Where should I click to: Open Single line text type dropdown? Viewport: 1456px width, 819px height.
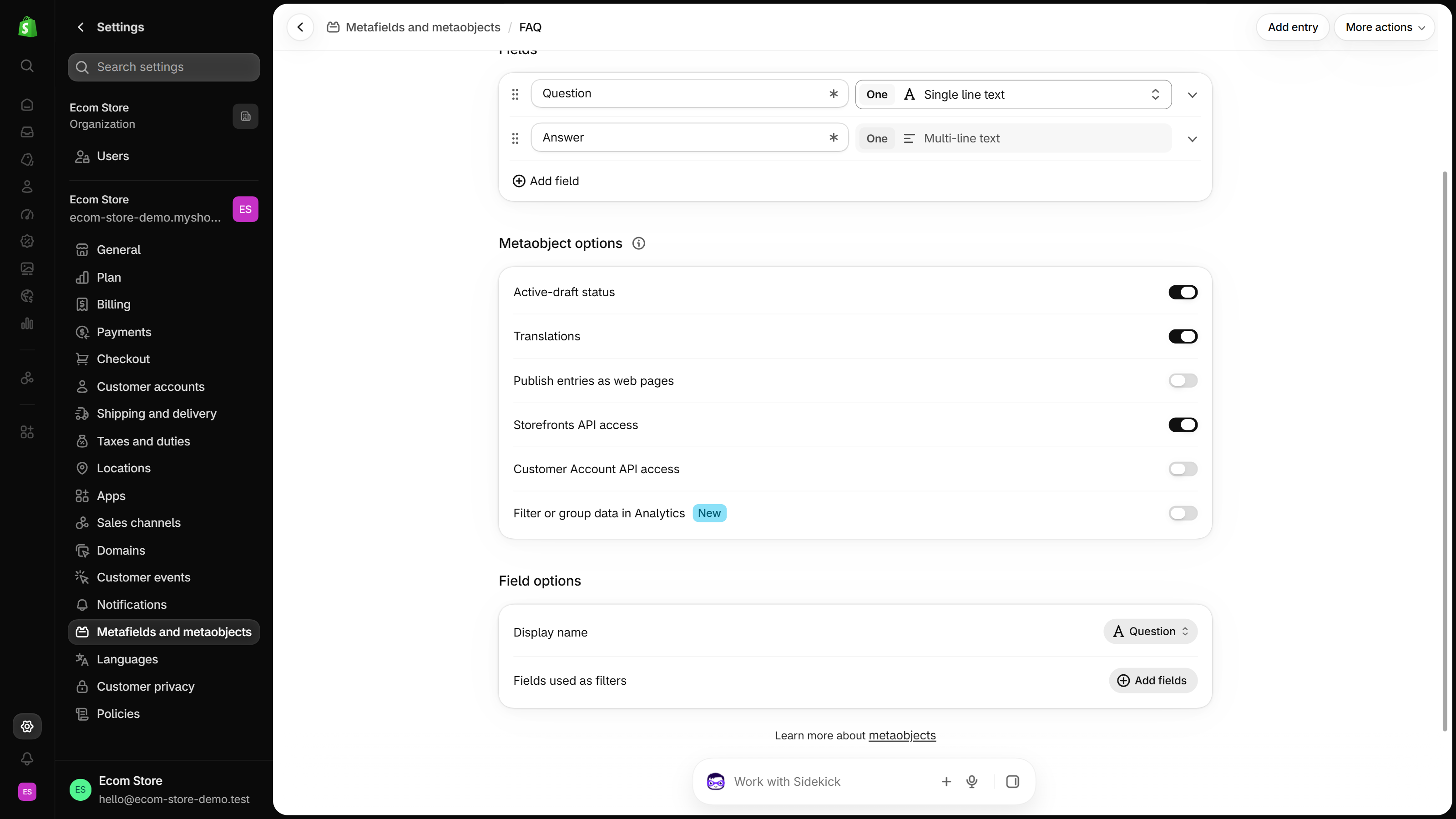pyautogui.click(x=1013, y=94)
